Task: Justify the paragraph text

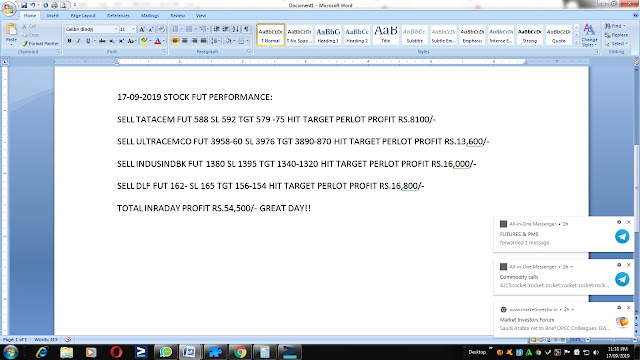Action: click(203, 41)
